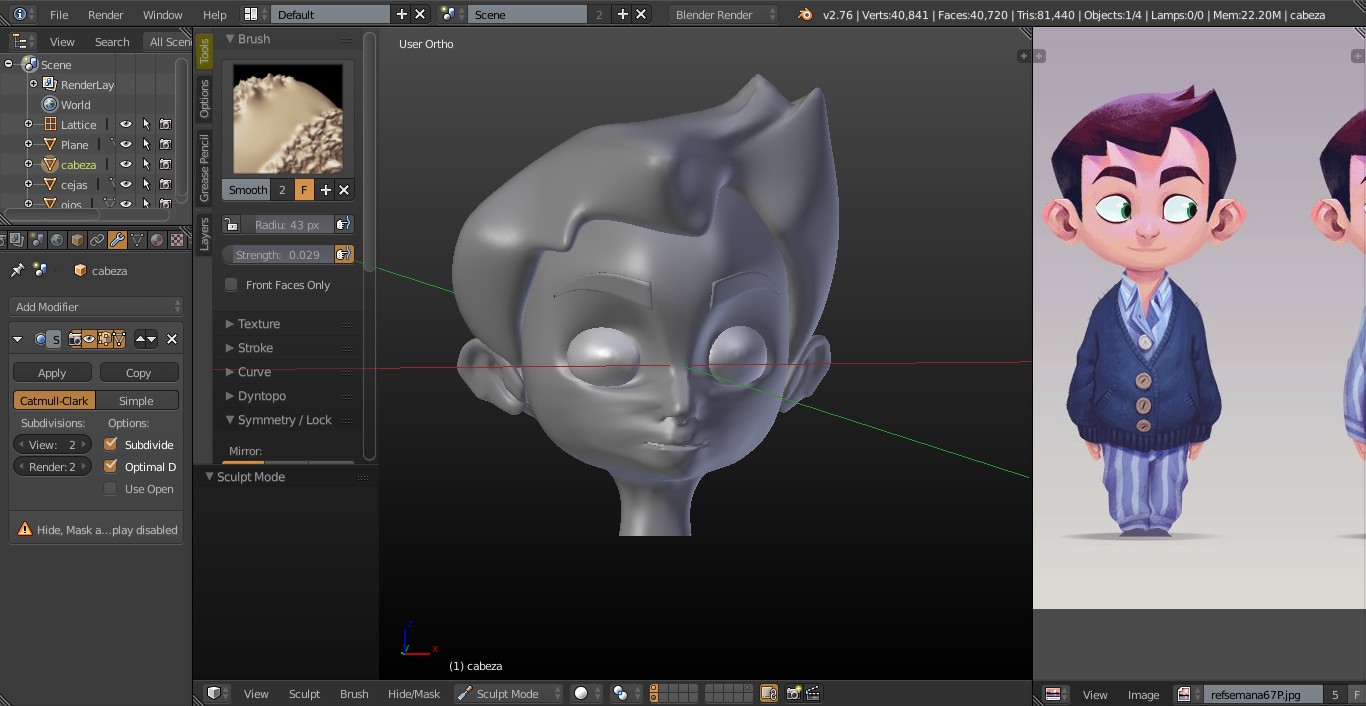The width and height of the screenshot is (1366, 706).
Task: Copy the subdivision modifier
Action: coord(139,372)
